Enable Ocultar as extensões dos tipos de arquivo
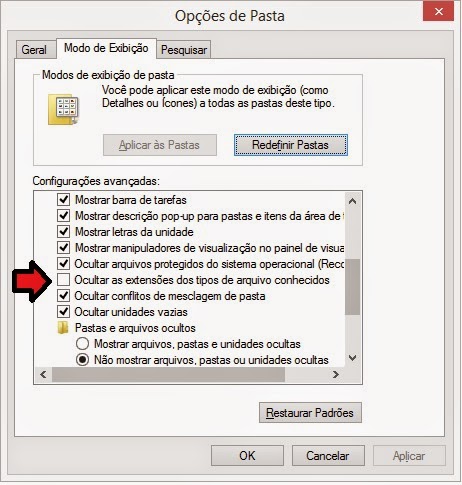Screen dimensions: 462x485 click(63, 280)
